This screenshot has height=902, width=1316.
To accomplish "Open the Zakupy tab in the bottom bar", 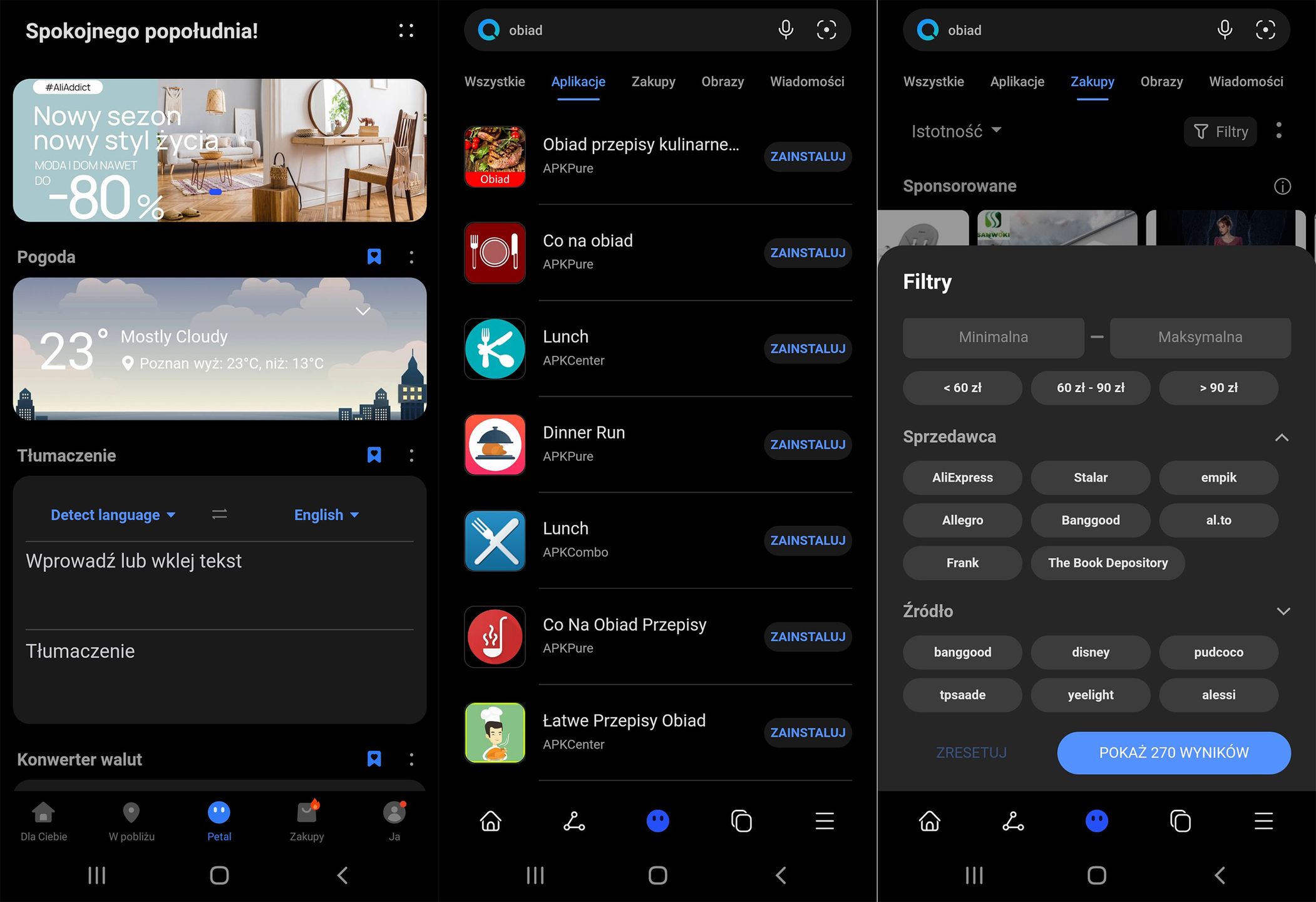I will (x=307, y=821).
